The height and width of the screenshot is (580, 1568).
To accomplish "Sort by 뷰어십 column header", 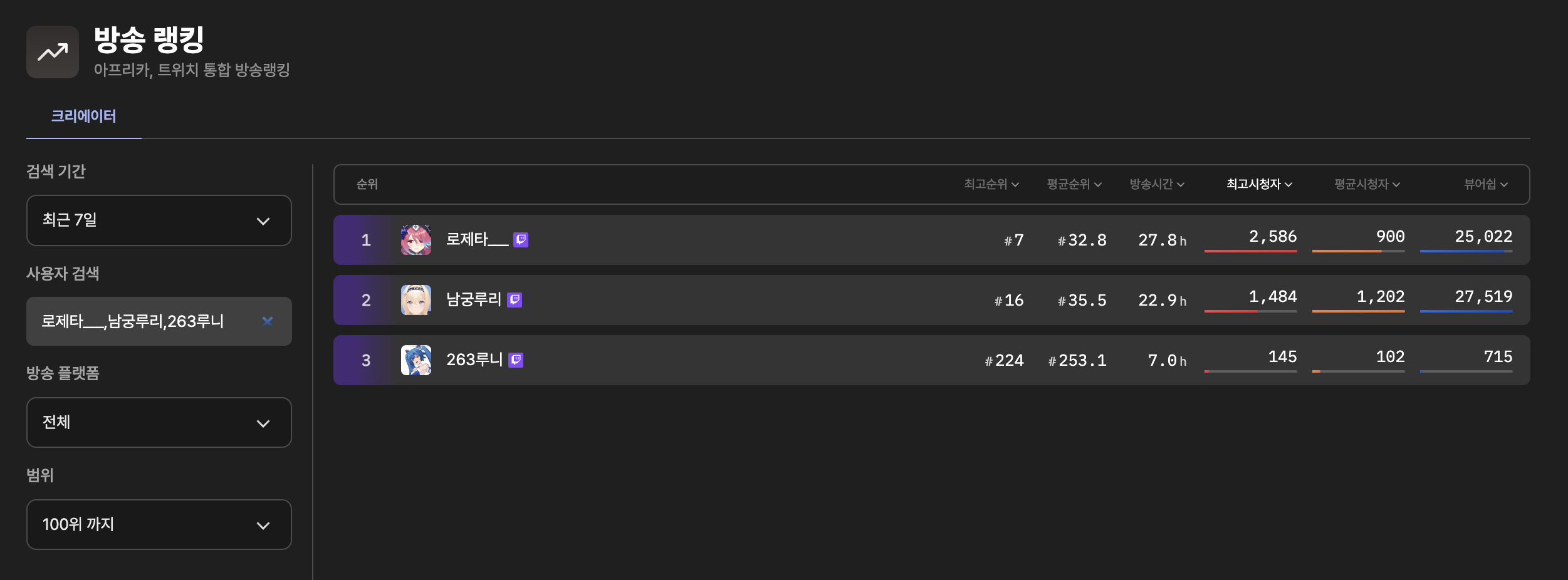I will 1485,184.
